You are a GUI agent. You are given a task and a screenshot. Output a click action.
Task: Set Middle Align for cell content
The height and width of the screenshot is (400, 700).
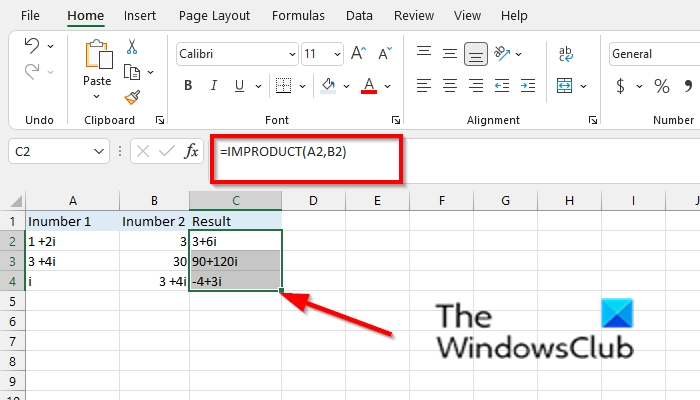pos(450,54)
